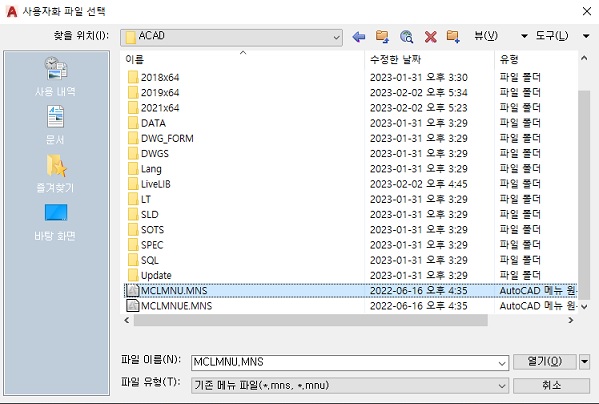Click the 취소 cancel button
The height and width of the screenshot is (404, 599).
[x=551, y=386]
